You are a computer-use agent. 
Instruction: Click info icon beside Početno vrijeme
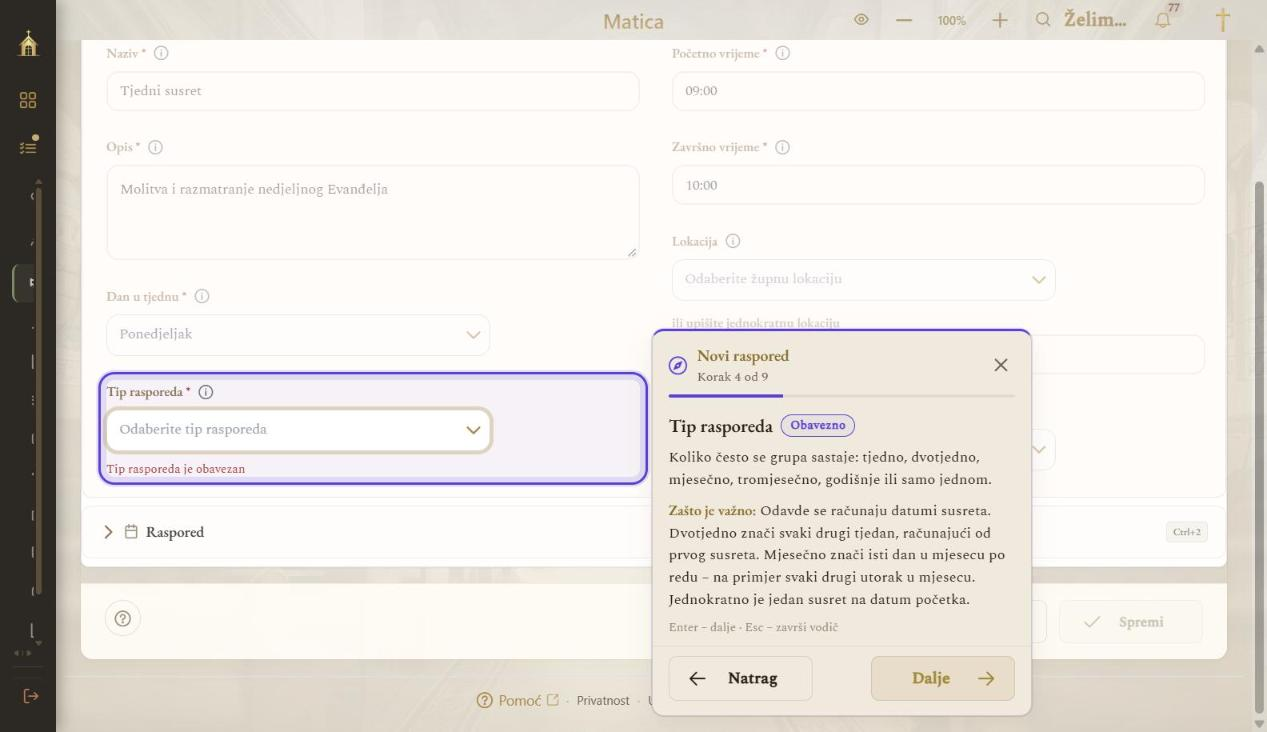click(783, 53)
